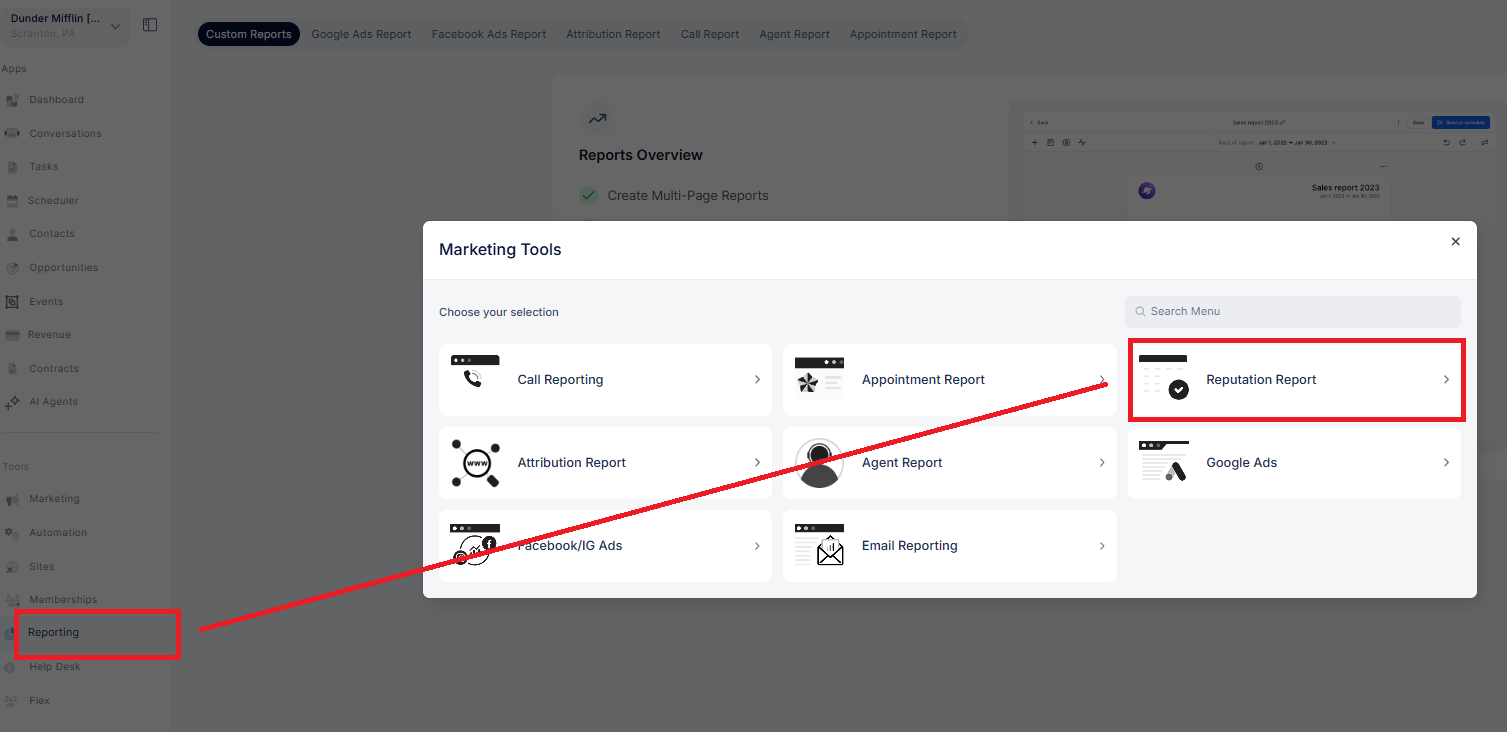Click the Email Reporting envelope icon

pyautogui.click(x=819, y=545)
